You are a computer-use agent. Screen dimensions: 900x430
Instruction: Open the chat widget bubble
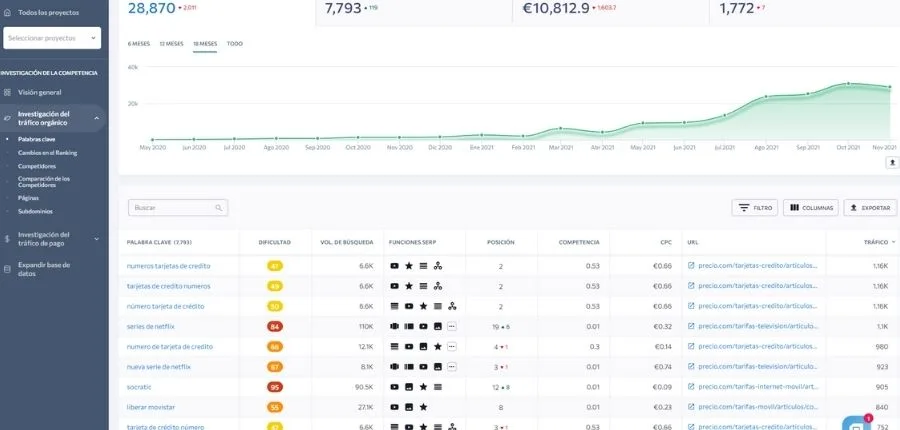856,423
